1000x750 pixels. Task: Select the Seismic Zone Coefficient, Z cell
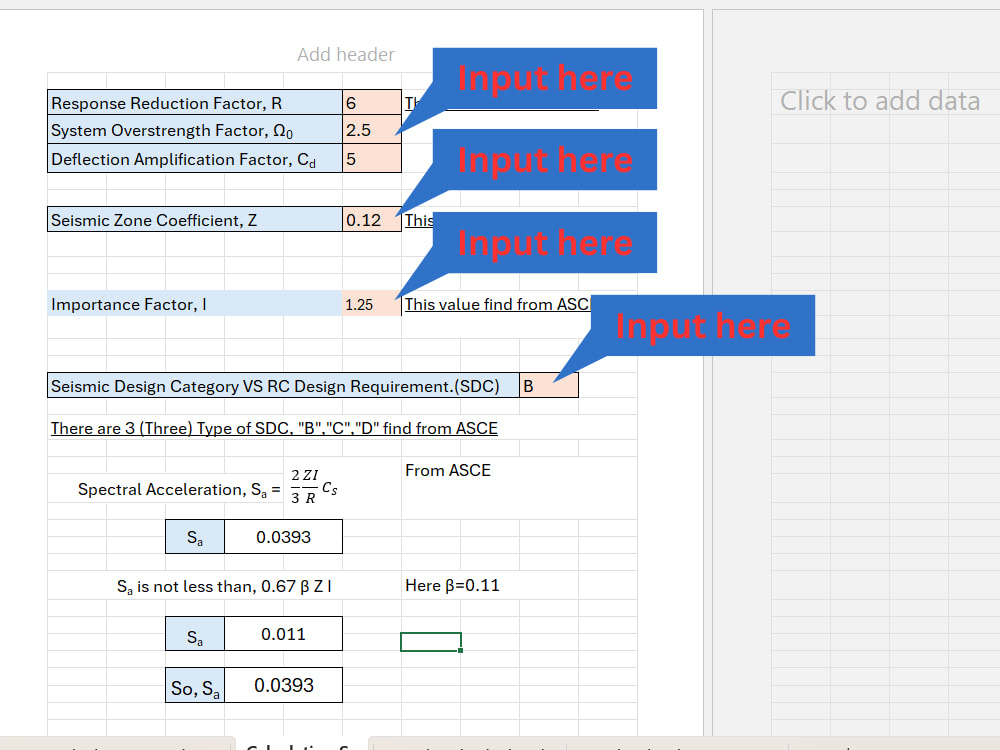click(195, 220)
